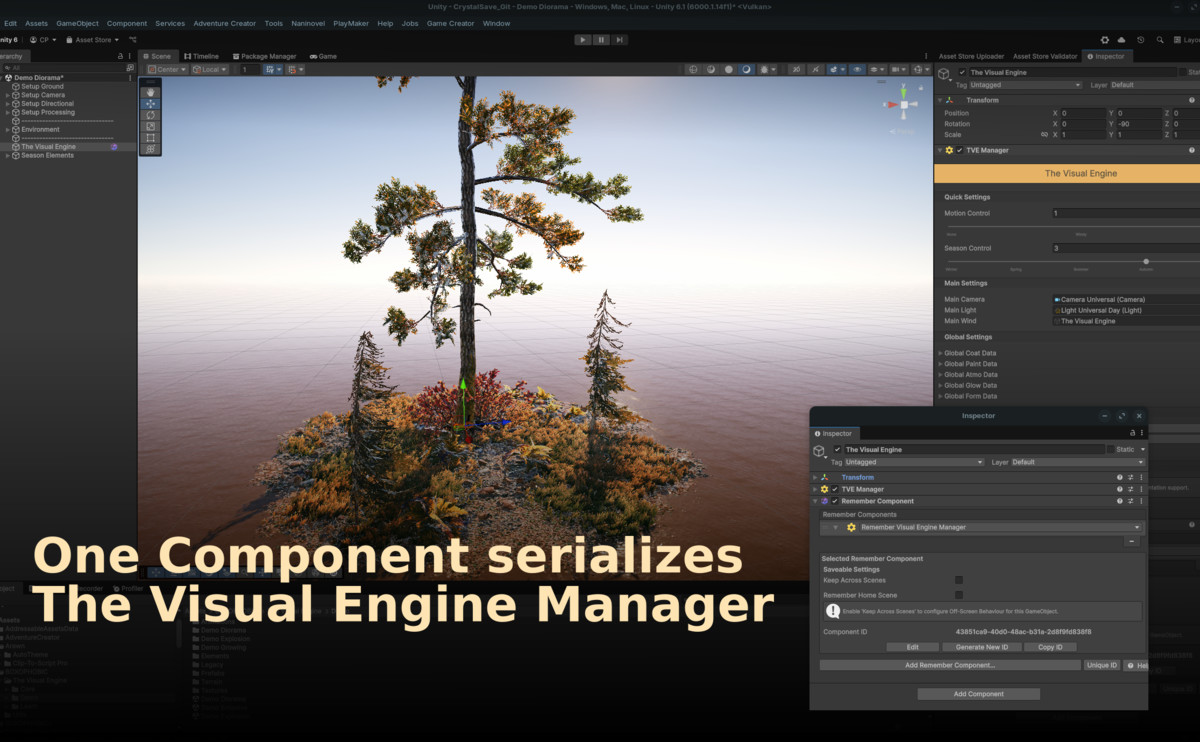Expand Transform component in floating Inspector
Screen dimensions: 1200x742
815,477
